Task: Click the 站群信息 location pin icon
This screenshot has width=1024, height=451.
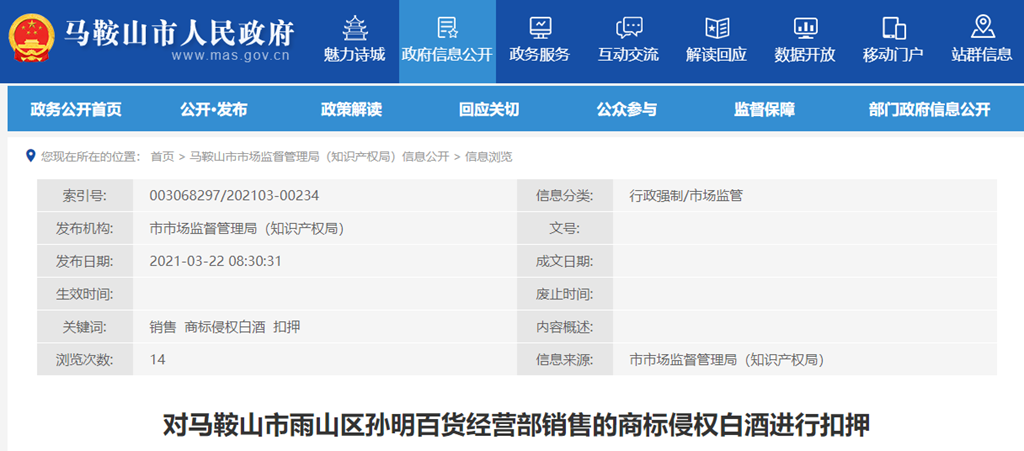Action: pos(982,27)
